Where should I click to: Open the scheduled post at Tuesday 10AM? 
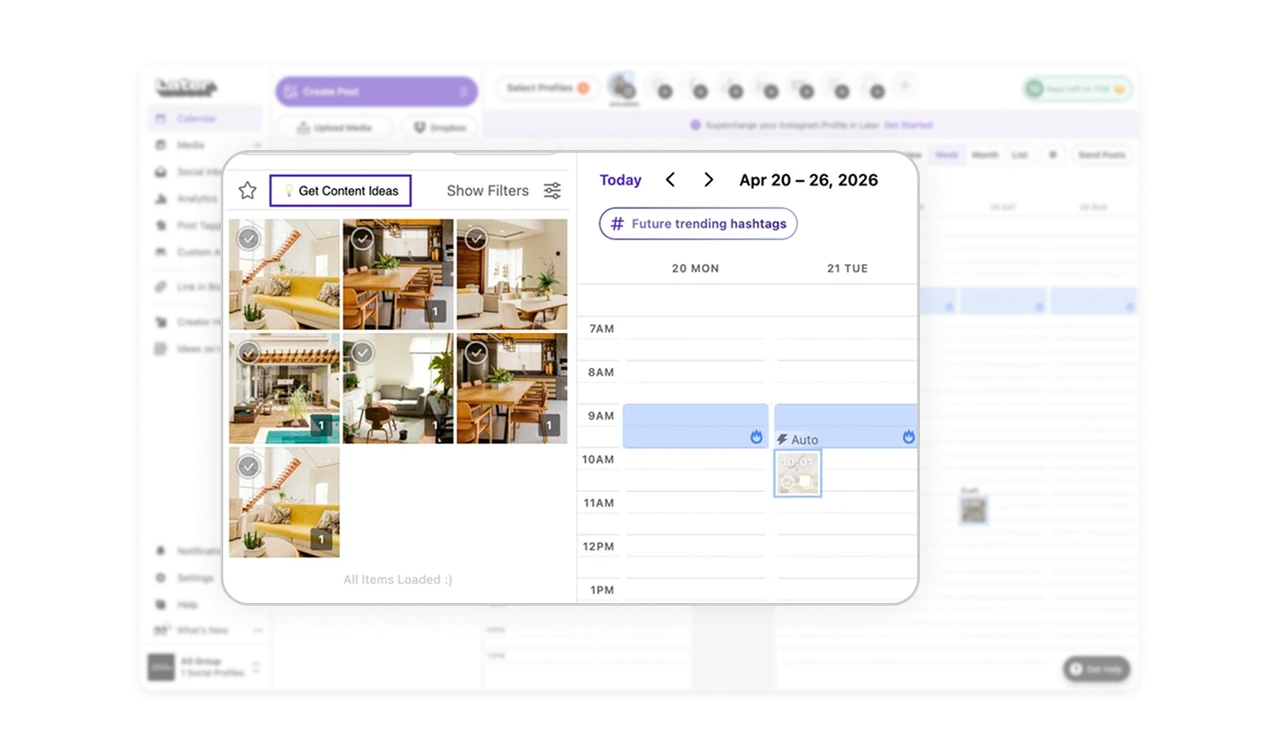798,473
